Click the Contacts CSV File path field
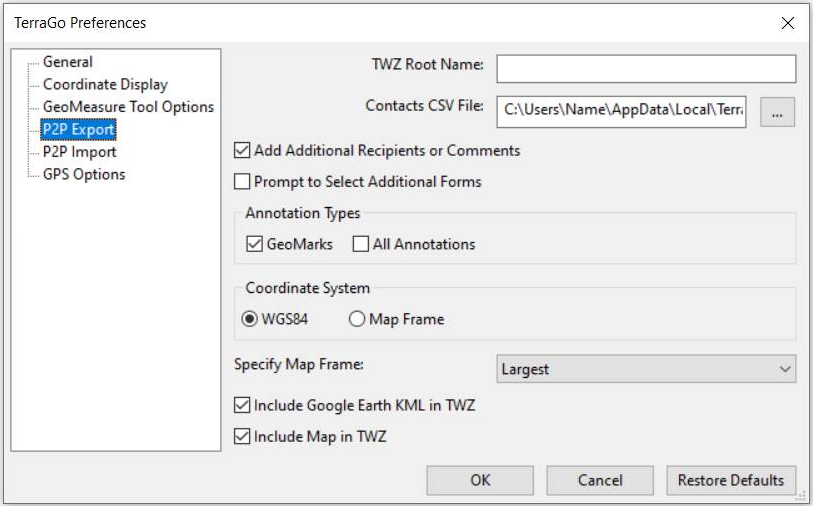813x506 pixels. pos(621,111)
